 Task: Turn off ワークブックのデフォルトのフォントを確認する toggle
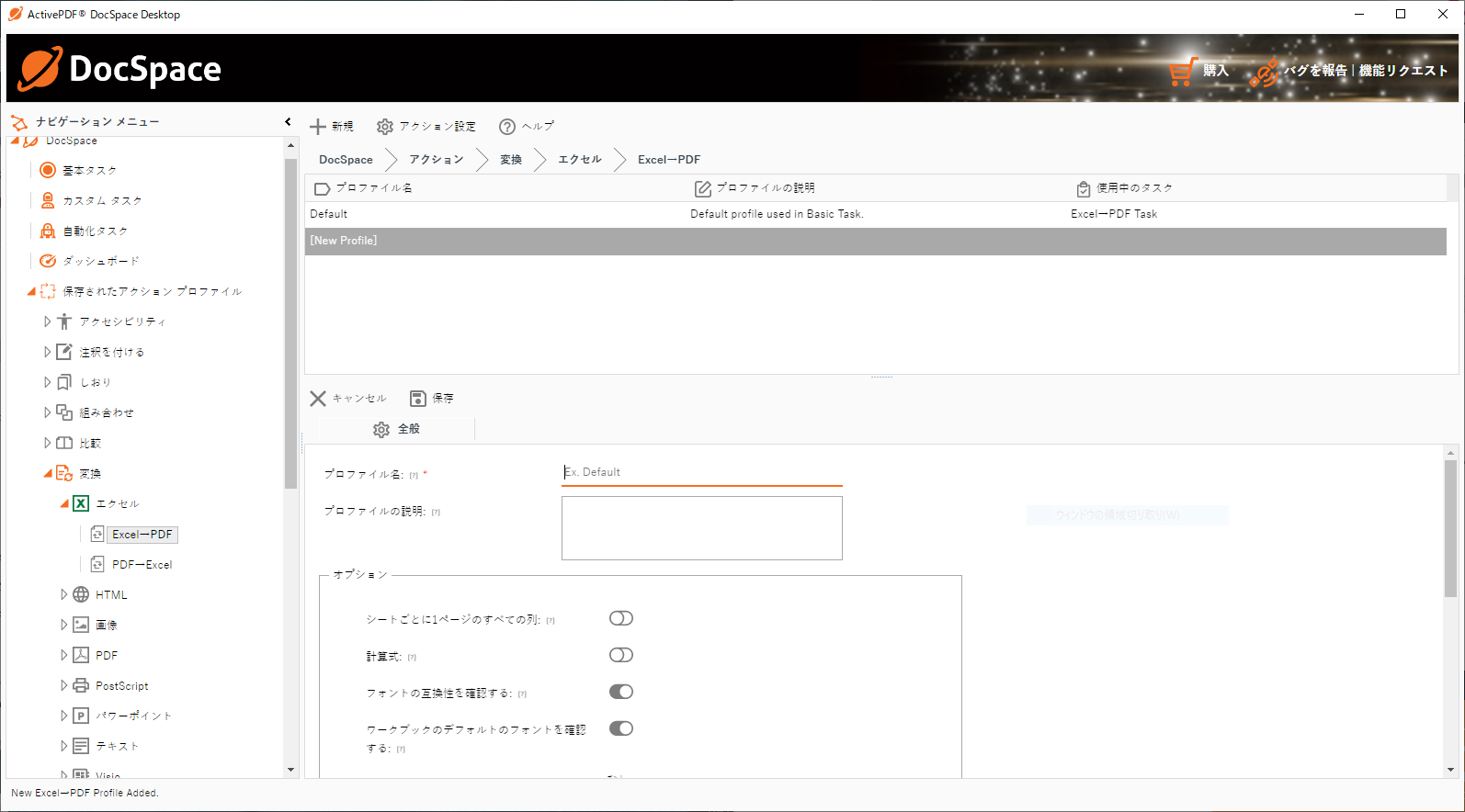(621, 728)
